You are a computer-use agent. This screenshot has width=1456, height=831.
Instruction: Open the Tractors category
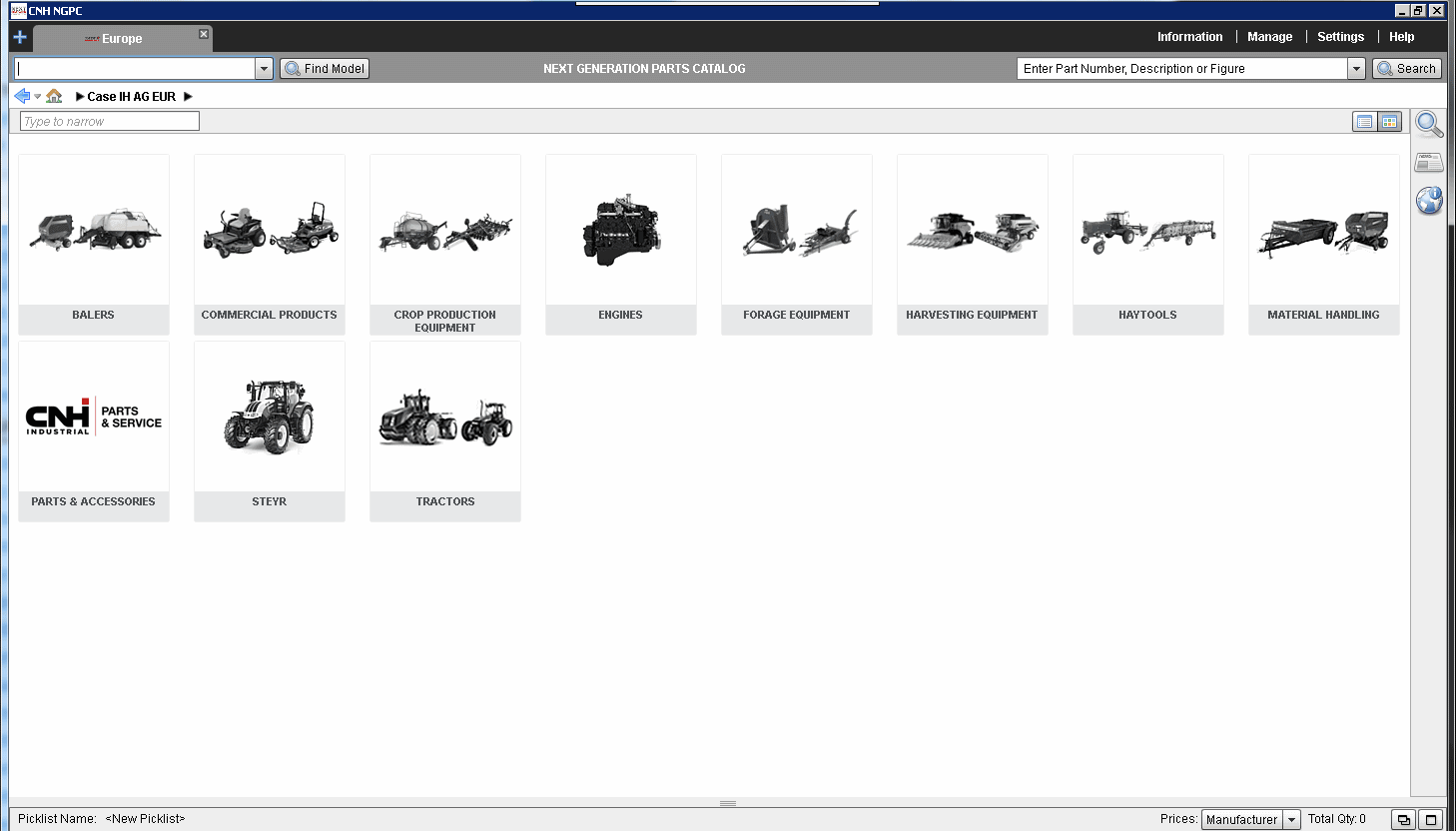pos(445,431)
